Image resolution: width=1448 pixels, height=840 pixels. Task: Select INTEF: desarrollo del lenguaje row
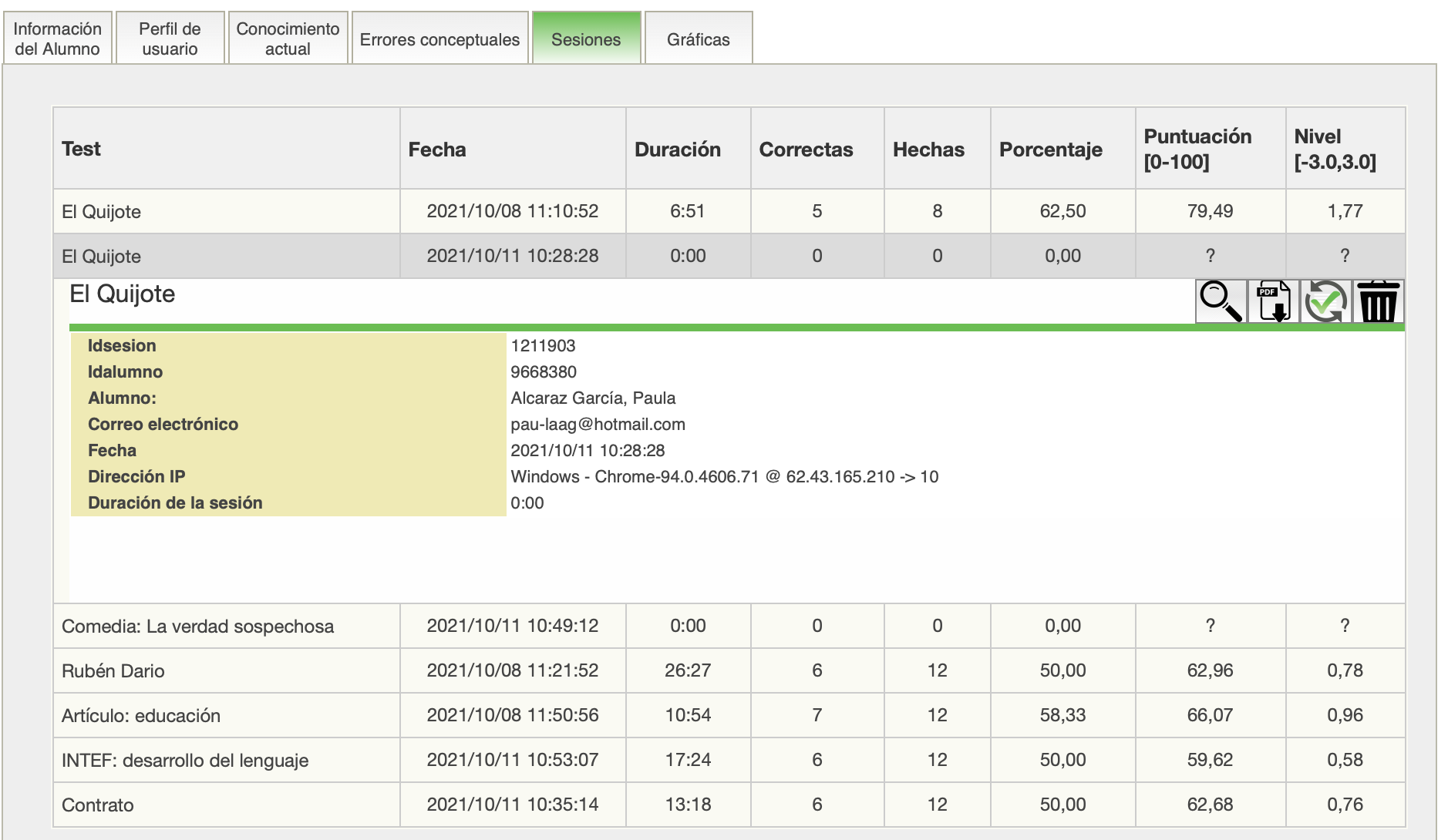click(226, 760)
